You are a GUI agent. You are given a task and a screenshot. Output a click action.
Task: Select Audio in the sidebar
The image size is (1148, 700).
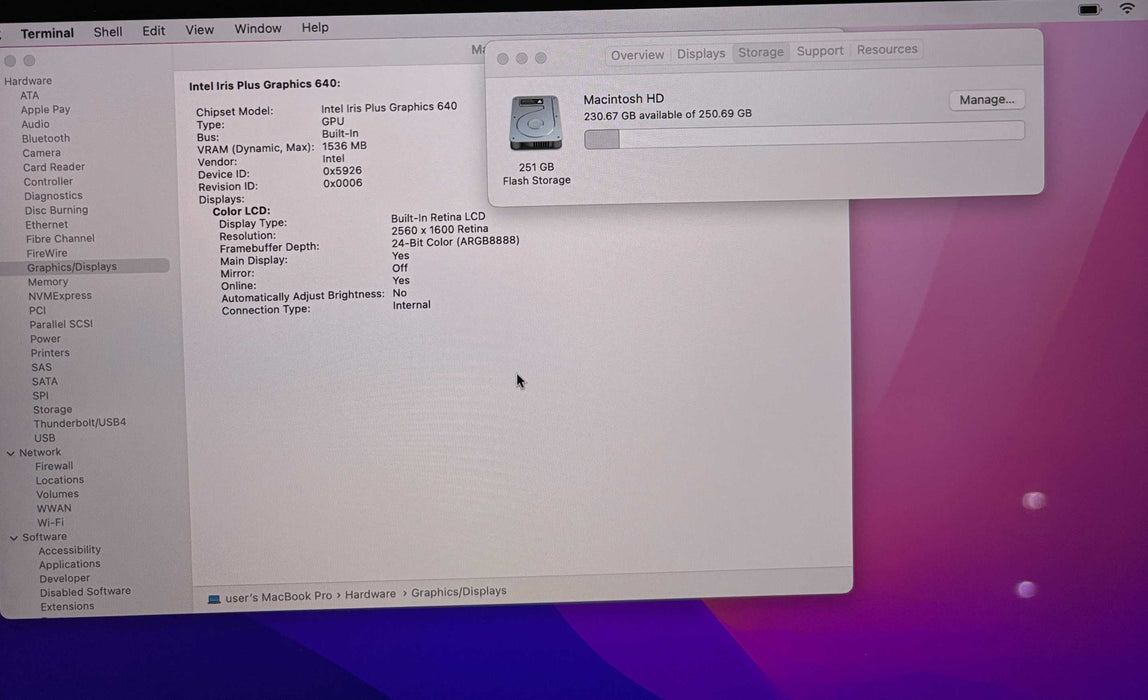pyautogui.click(x=35, y=124)
